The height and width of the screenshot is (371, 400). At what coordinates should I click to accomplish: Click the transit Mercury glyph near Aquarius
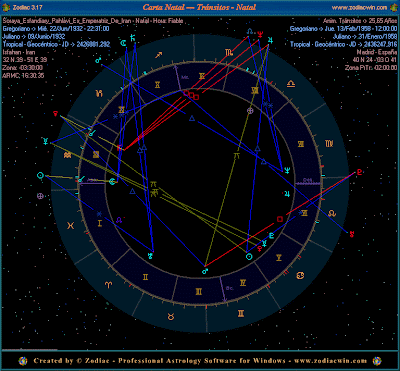pyautogui.click(x=45, y=141)
